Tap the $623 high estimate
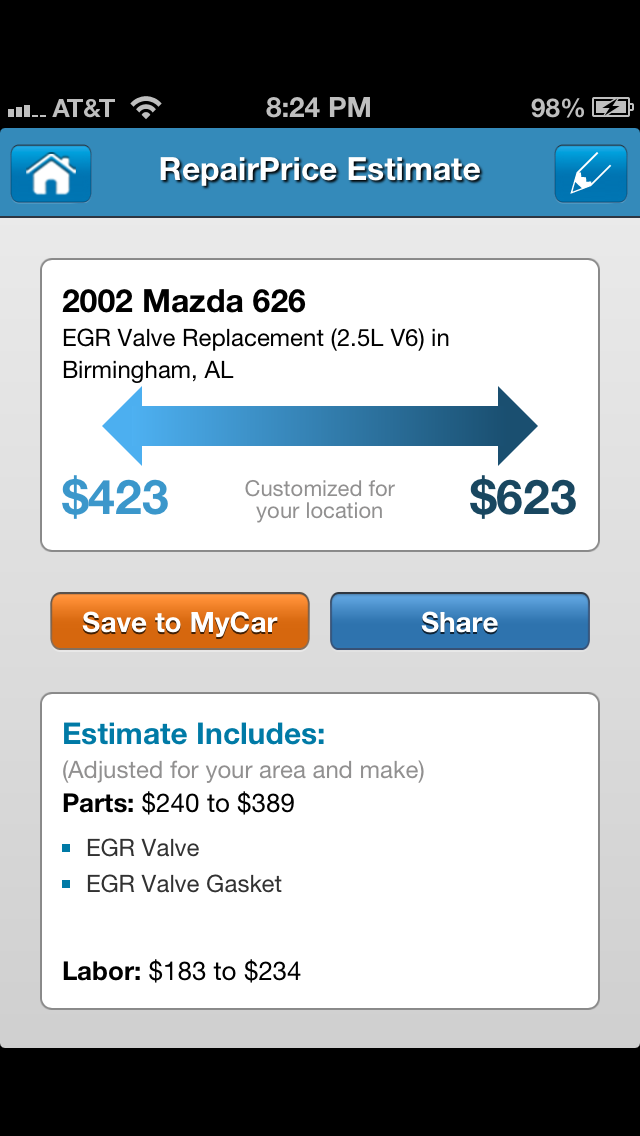 pyautogui.click(x=522, y=498)
